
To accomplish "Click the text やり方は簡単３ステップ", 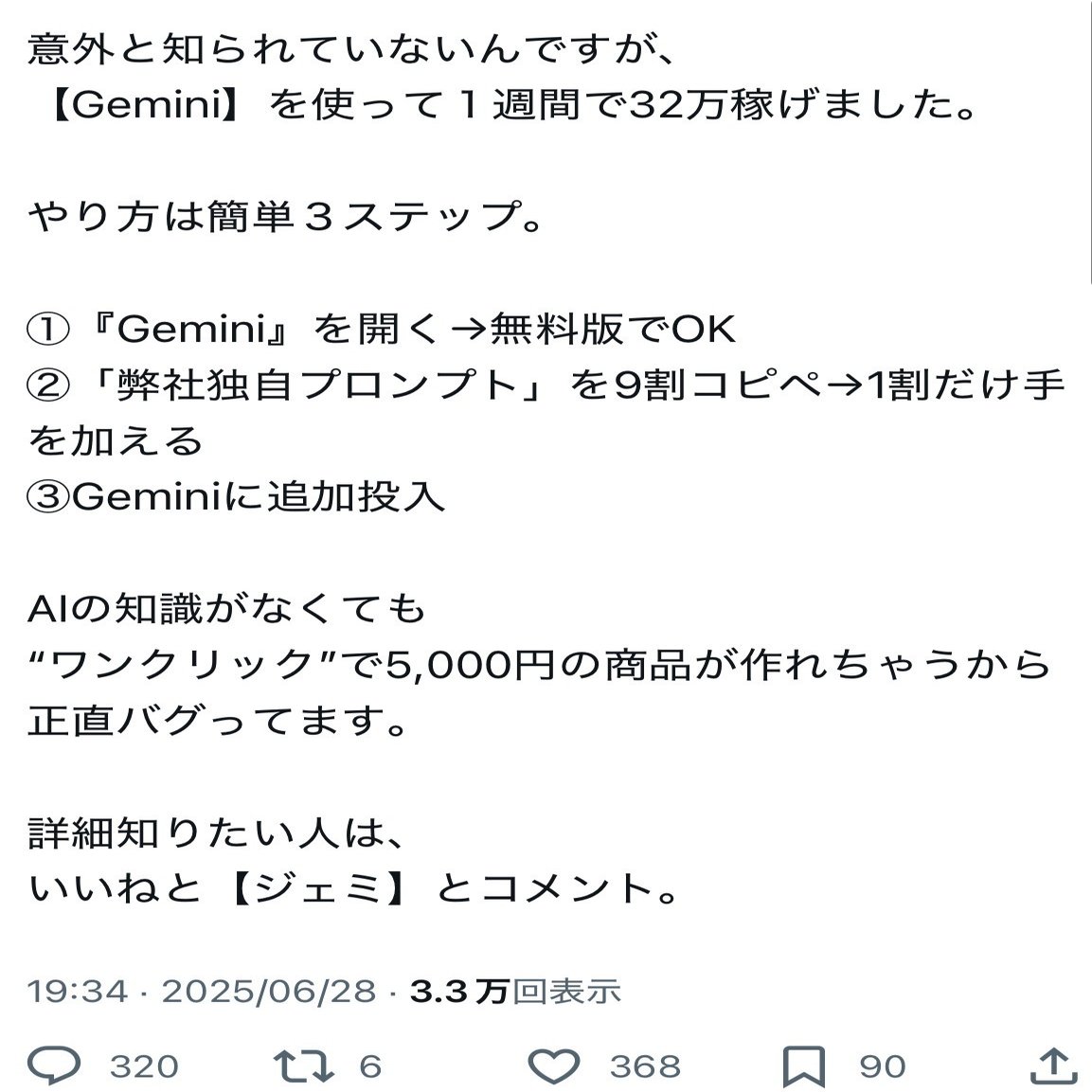I will click(x=286, y=217).
